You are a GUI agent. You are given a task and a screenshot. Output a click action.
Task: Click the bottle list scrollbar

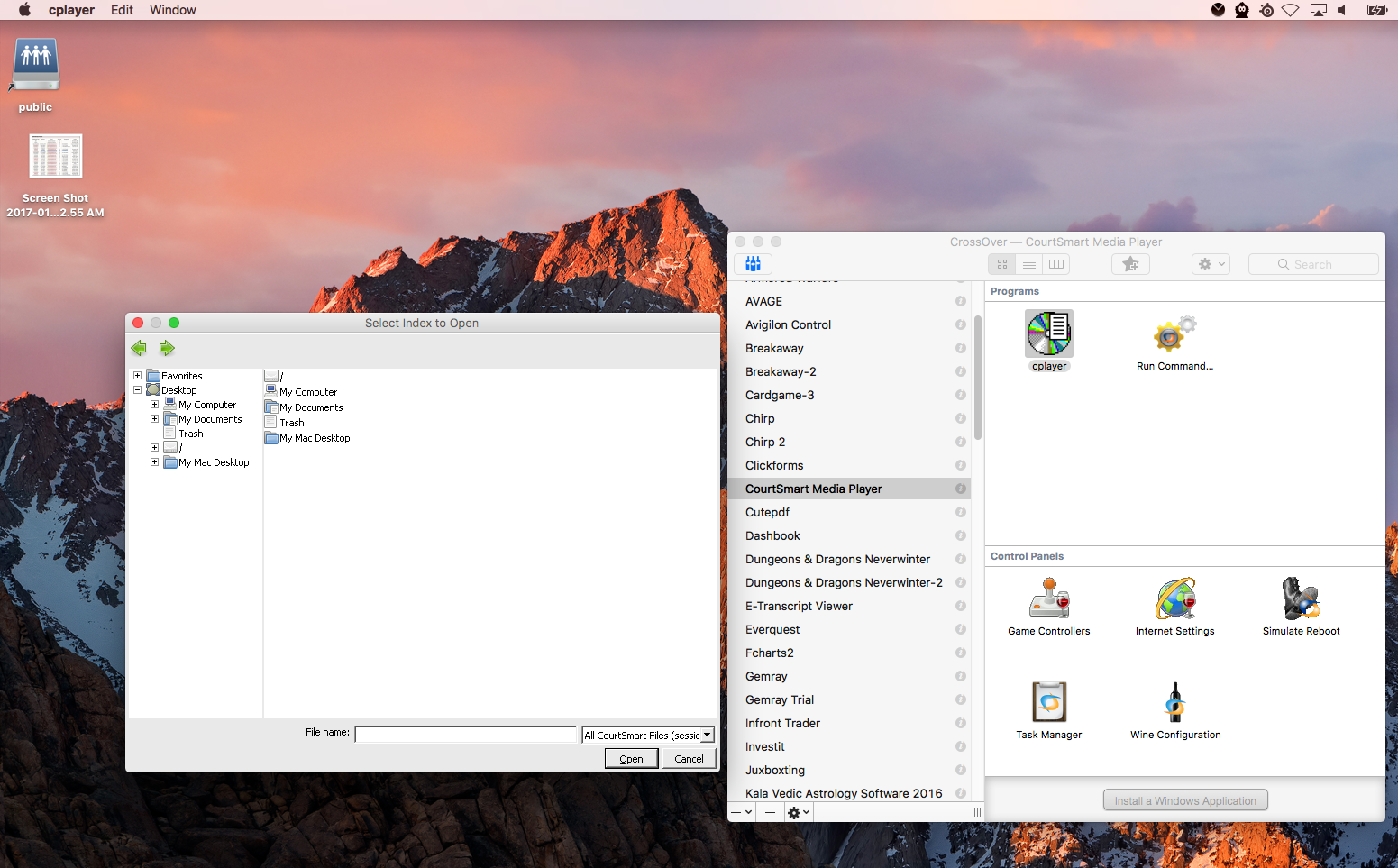(x=977, y=377)
